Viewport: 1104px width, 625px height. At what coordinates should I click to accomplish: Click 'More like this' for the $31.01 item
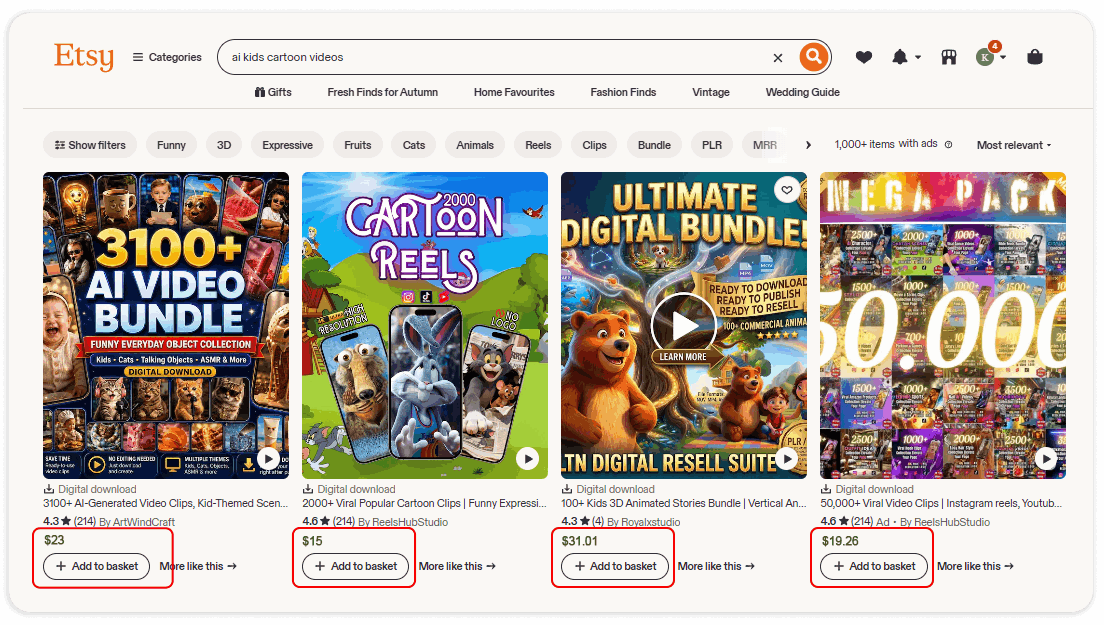(x=716, y=566)
